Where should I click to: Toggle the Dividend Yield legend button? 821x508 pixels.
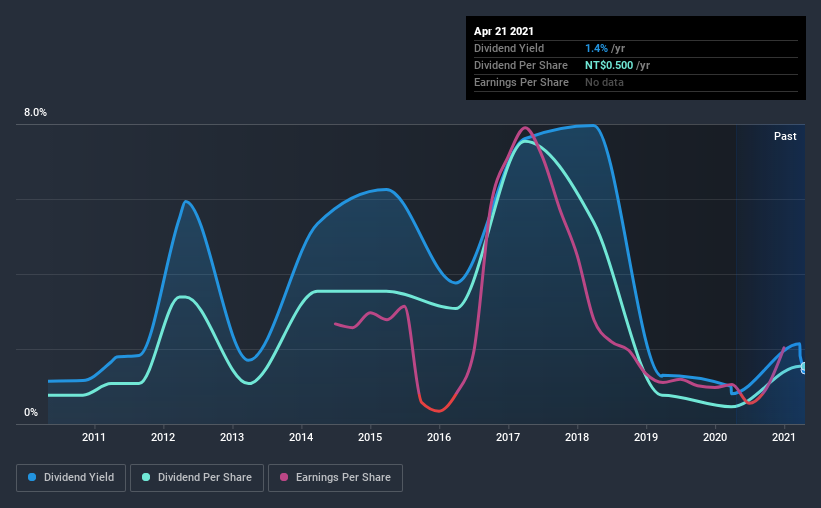[71, 478]
